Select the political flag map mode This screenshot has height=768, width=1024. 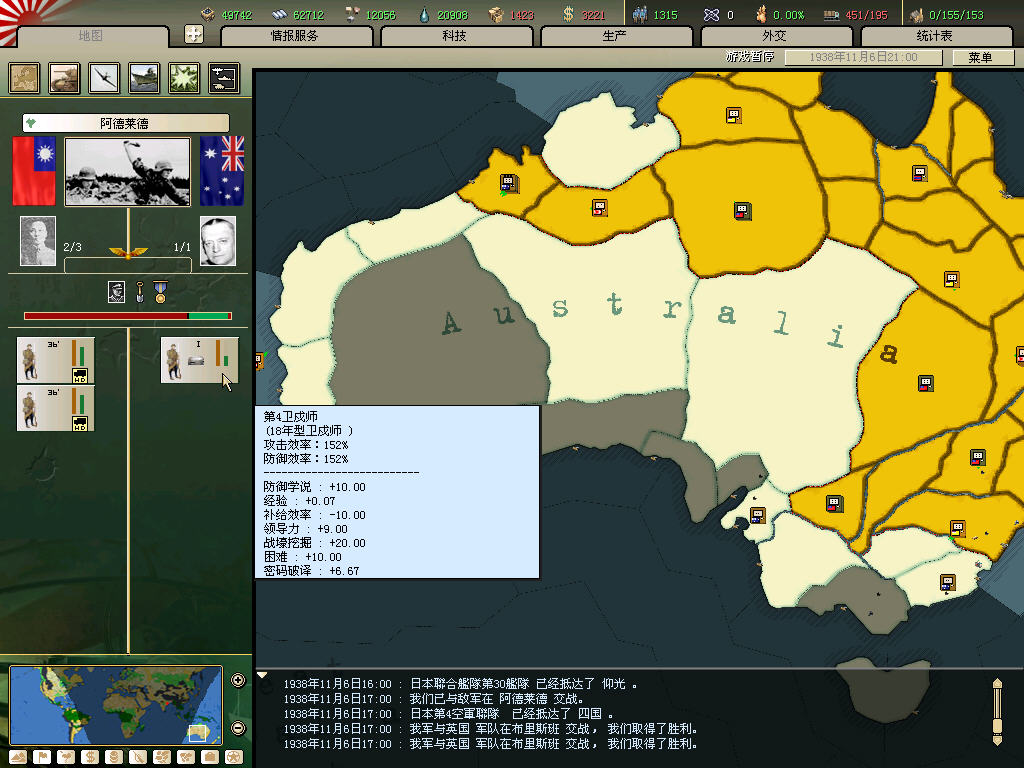[41, 757]
